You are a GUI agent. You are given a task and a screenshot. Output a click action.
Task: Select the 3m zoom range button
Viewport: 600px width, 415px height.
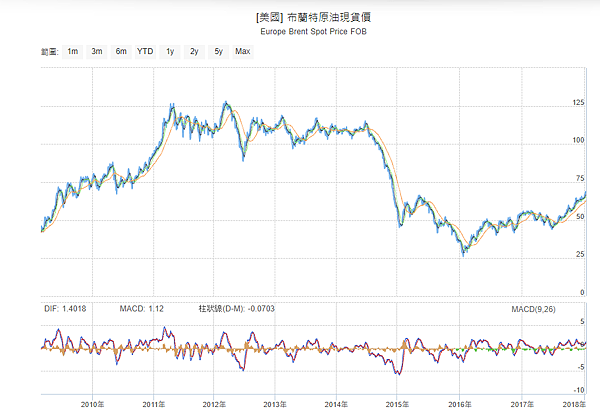97,50
